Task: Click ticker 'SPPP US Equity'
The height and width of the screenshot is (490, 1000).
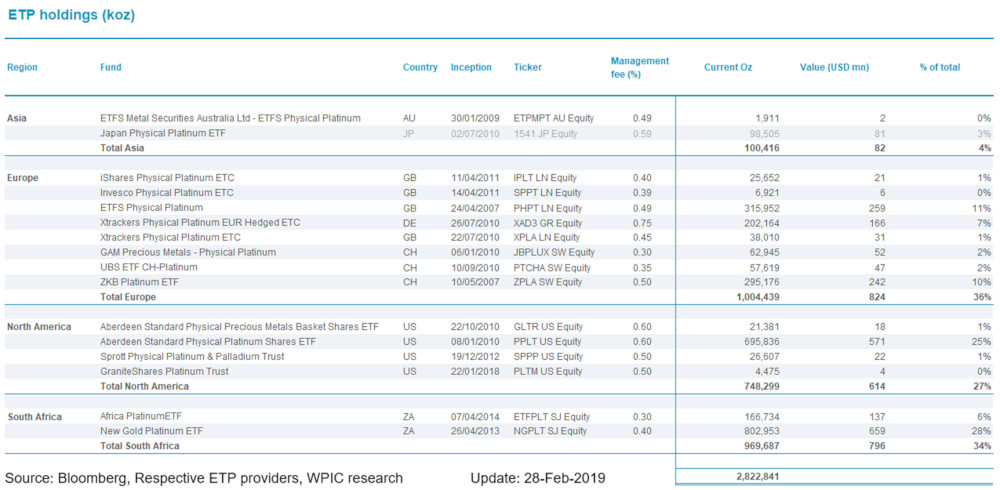Action: pos(548,357)
